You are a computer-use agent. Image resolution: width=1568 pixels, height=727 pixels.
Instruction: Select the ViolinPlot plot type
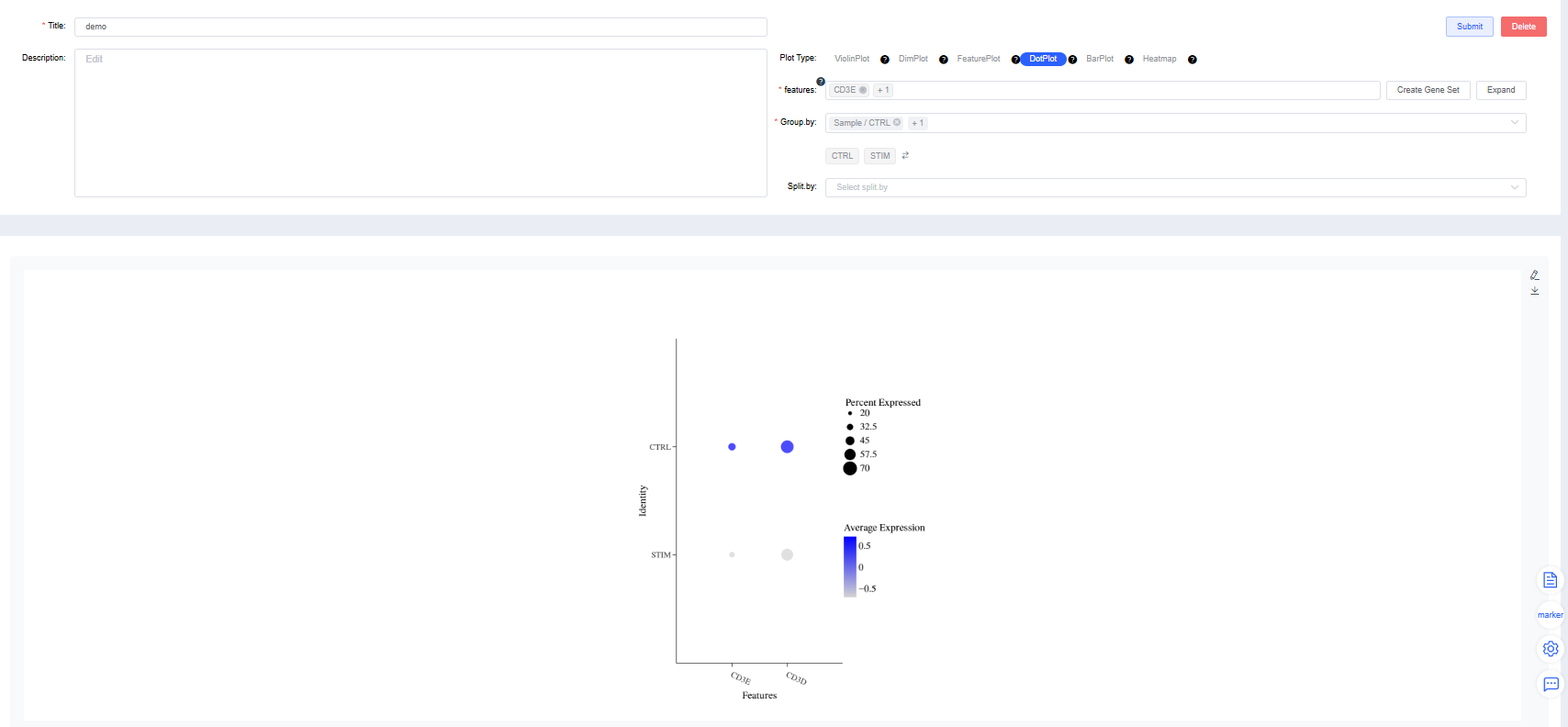point(851,59)
